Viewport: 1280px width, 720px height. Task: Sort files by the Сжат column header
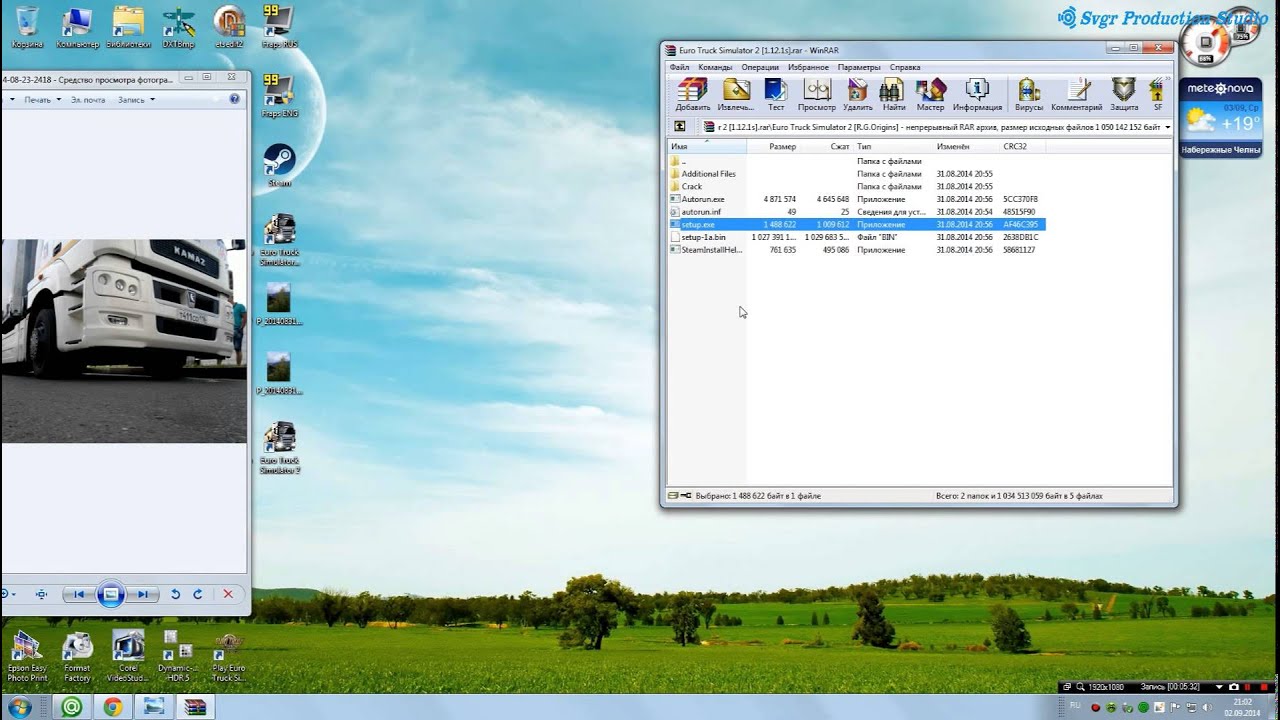pyautogui.click(x=826, y=147)
